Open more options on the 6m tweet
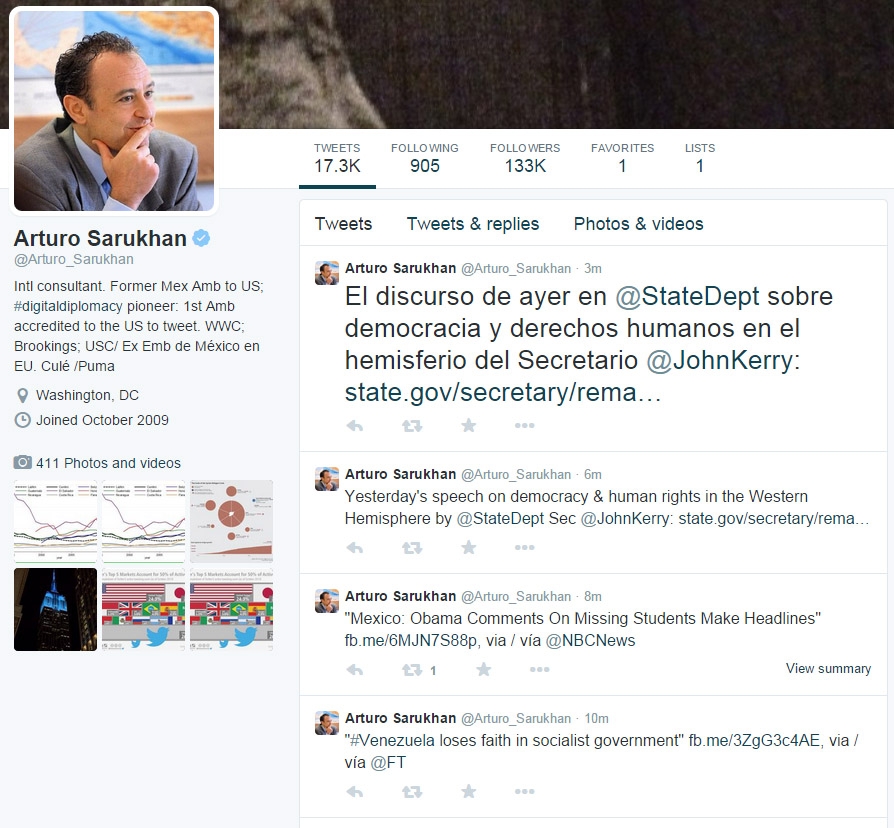Screen dimensions: 894x828 coord(525,547)
